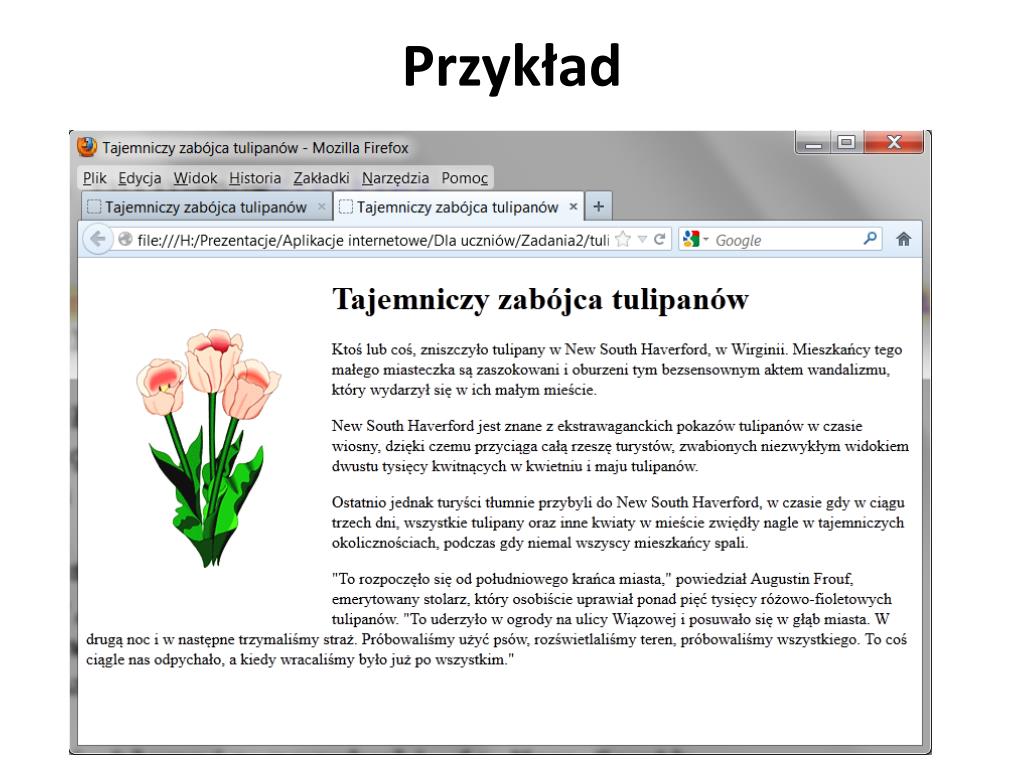This screenshot has height=768, width=1024.
Task: Close the first Tajemniczy zabójca tulipanów tab
Action: (321, 207)
